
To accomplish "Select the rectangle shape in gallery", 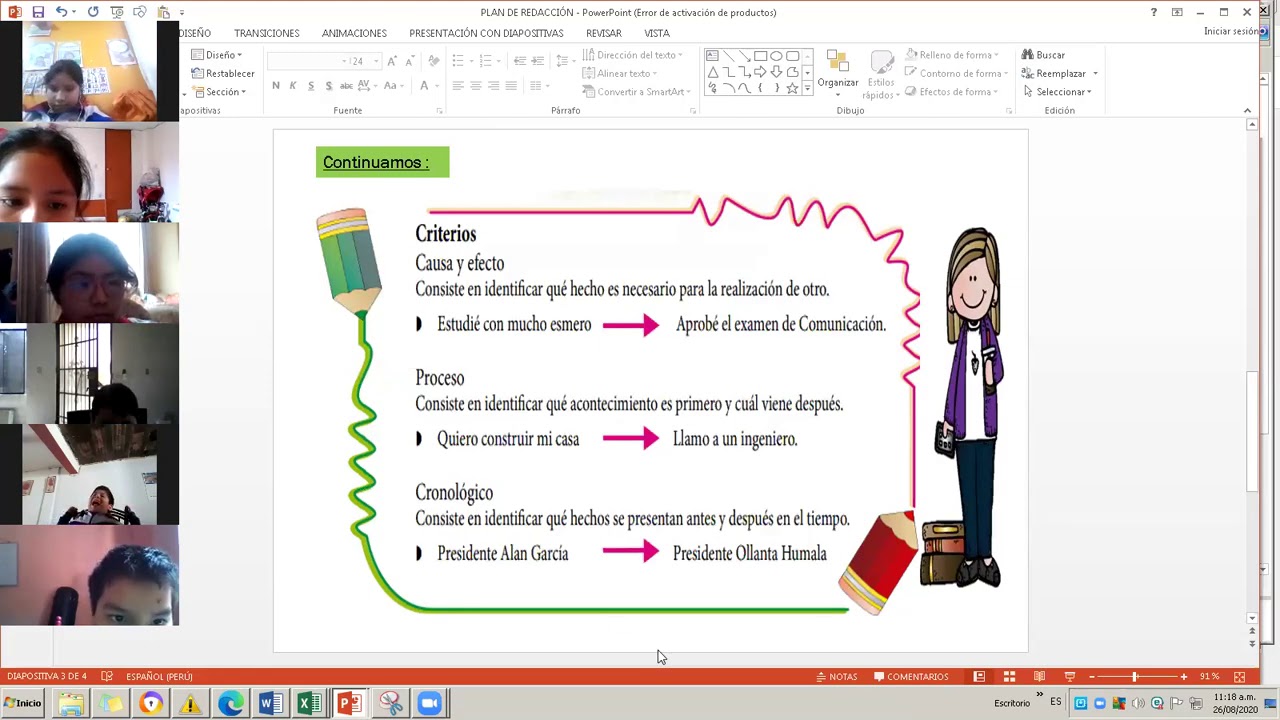I will [760, 56].
